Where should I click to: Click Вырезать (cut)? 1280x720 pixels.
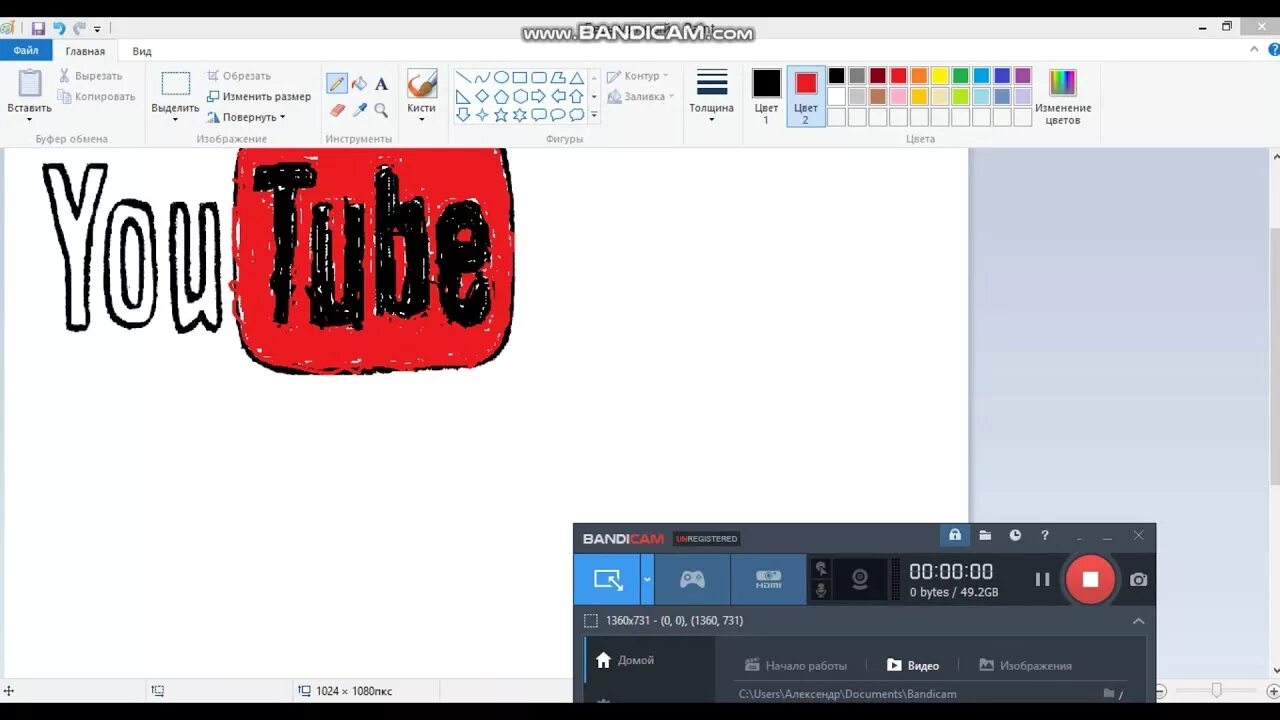(90, 76)
